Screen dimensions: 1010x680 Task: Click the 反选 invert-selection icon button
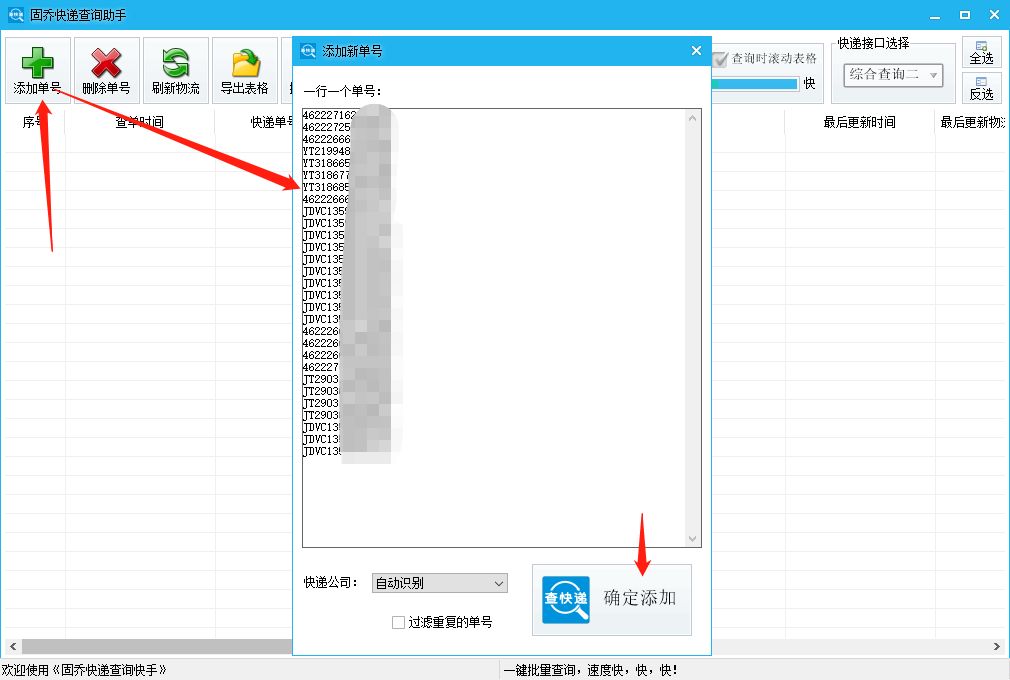(x=982, y=88)
